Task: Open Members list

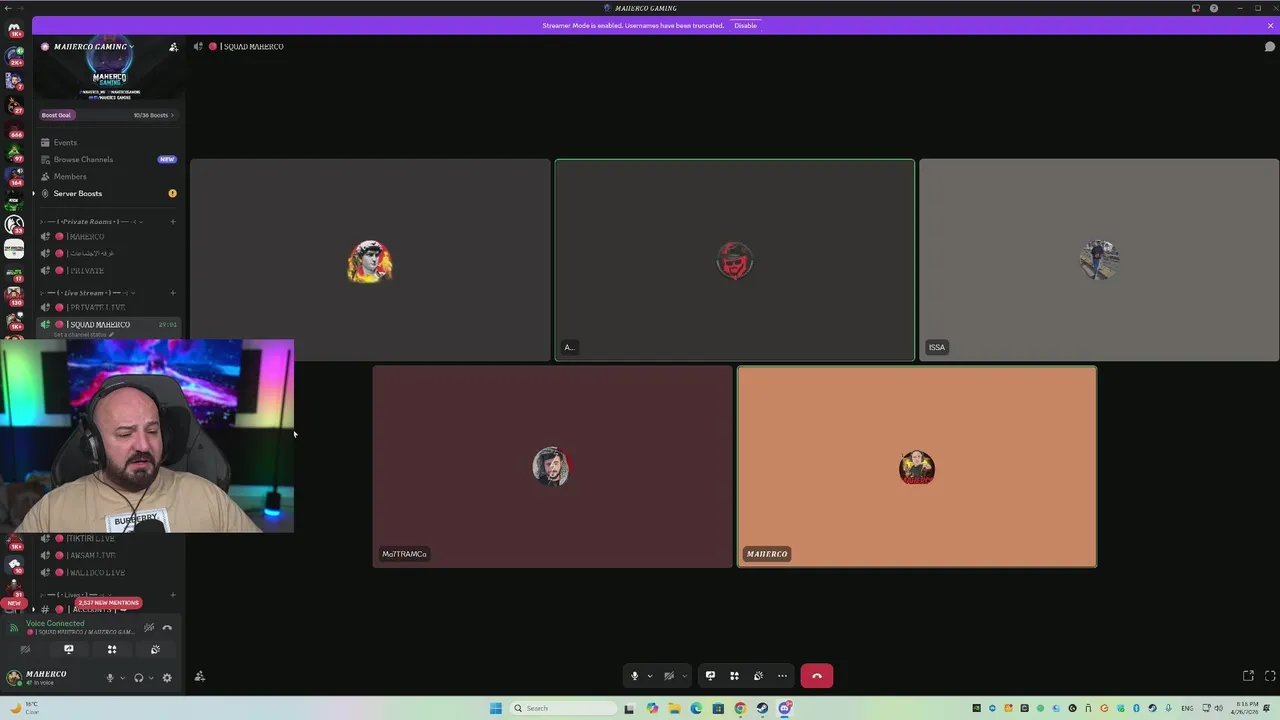Action: [107, 176]
